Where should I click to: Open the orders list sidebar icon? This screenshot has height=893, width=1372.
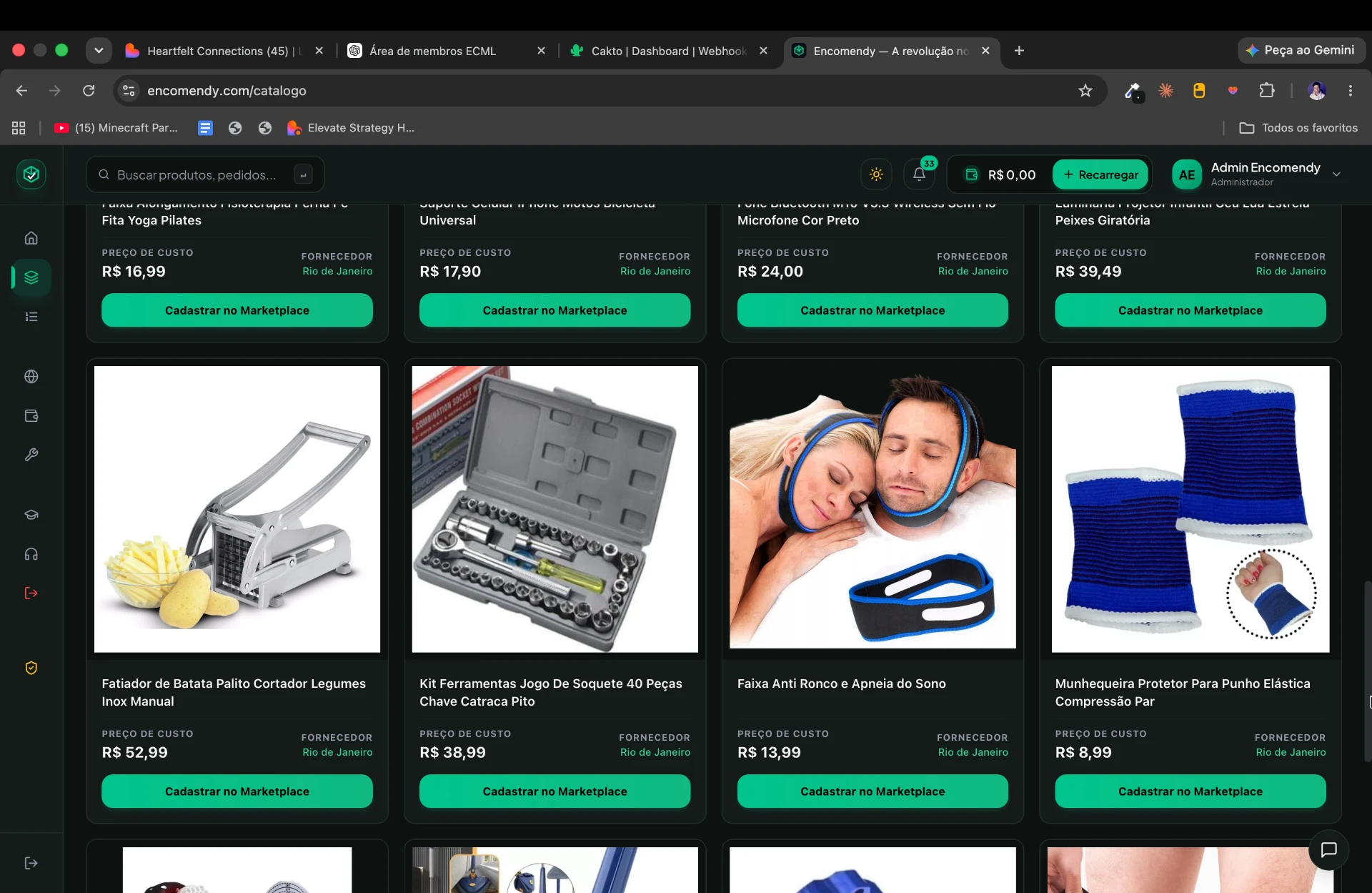click(31, 317)
